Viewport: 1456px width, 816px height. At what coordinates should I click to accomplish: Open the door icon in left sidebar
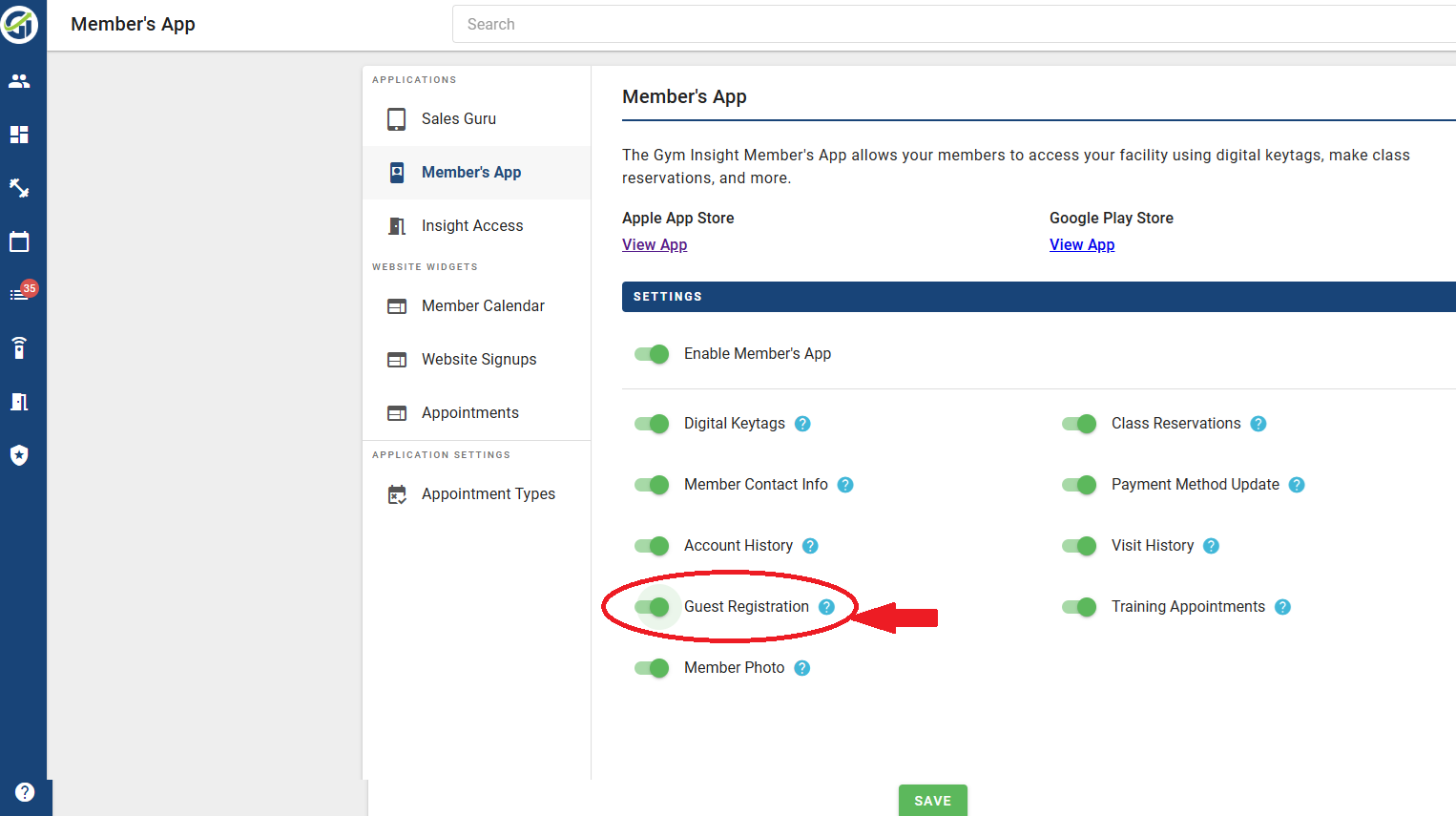(19, 402)
